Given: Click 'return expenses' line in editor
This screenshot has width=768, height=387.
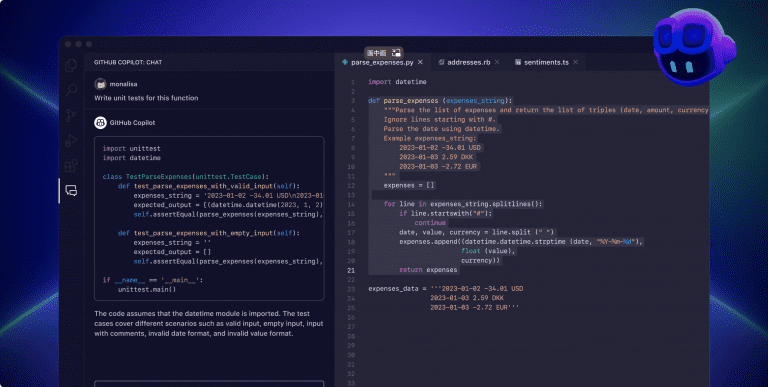Looking at the screenshot, I should 428,270.
